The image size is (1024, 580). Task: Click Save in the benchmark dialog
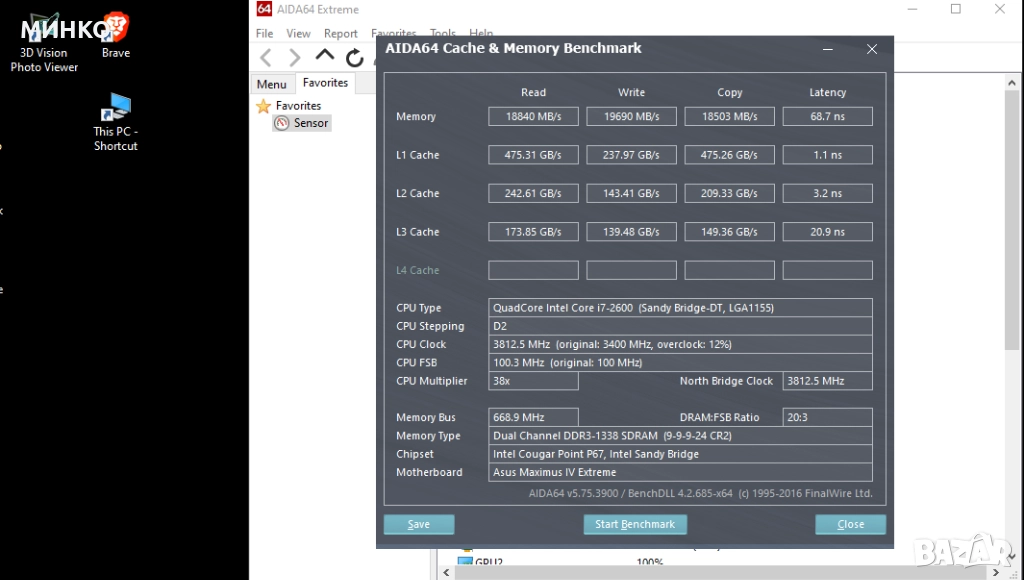tap(419, 524)
